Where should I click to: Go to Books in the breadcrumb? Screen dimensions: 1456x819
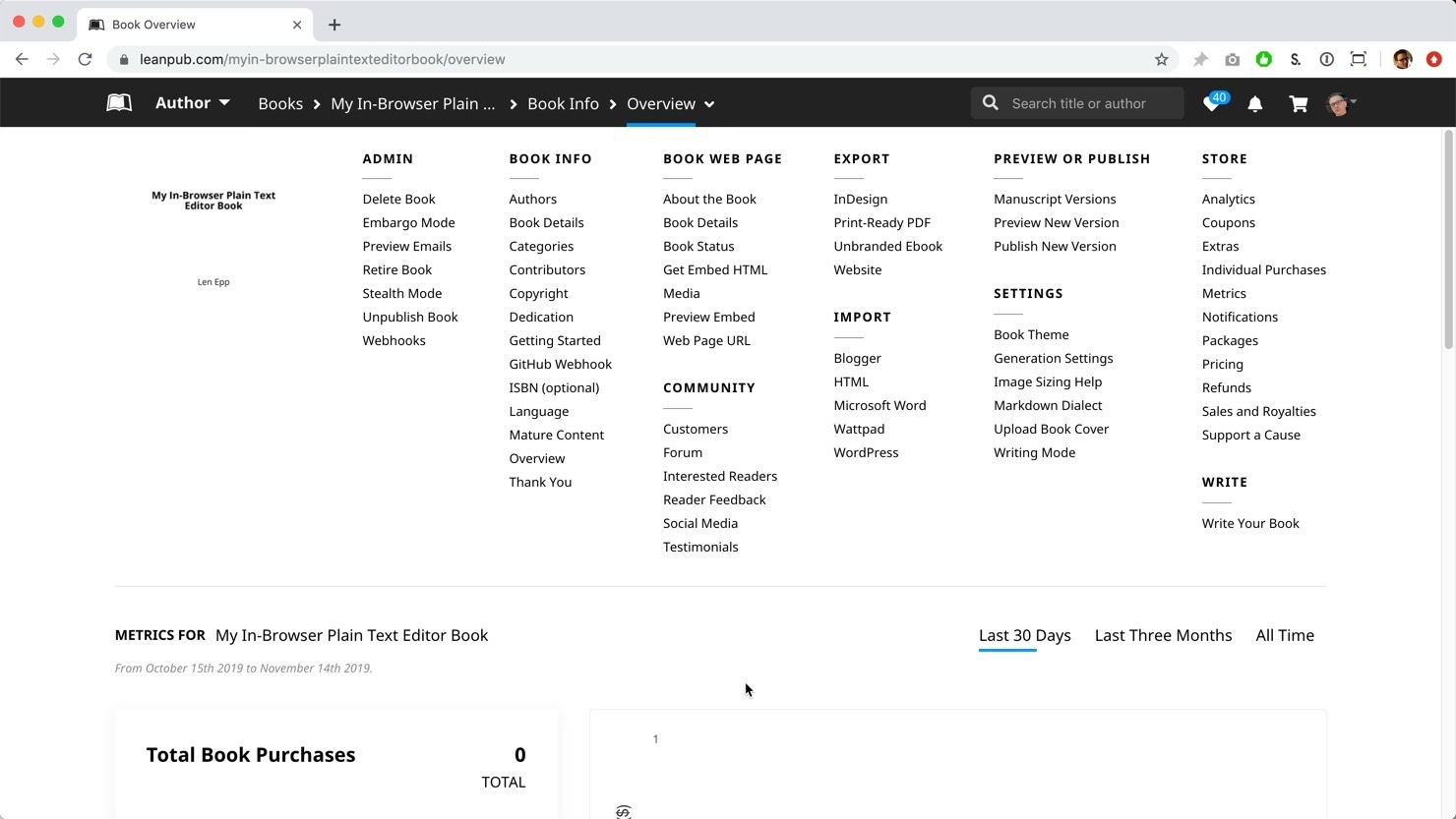click(x=280, y=104)
